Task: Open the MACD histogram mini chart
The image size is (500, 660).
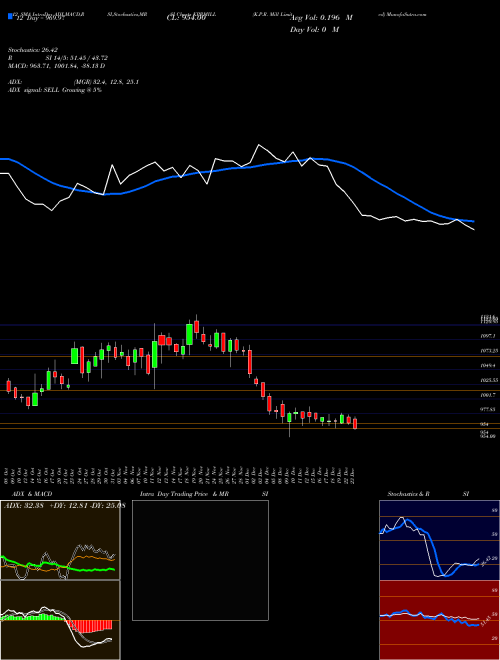Action: (x=60, y=620)
